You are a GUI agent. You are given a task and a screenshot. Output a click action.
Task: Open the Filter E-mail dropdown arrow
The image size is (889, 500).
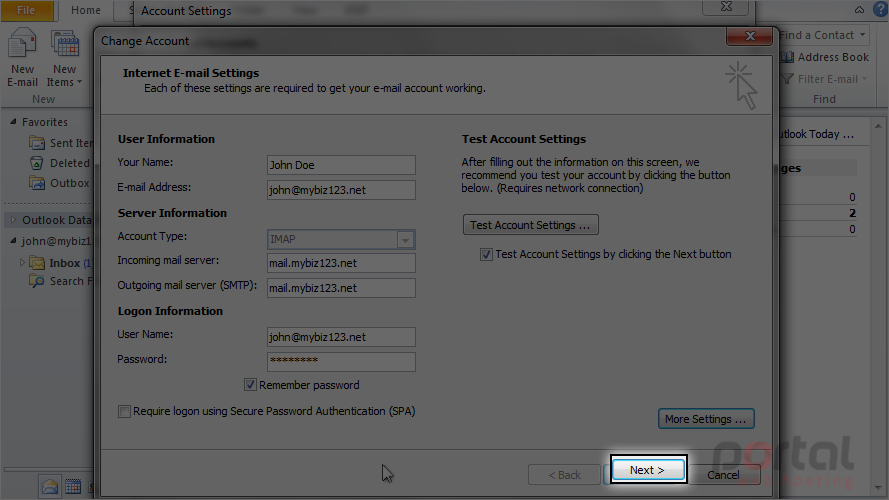click(865, 79)
